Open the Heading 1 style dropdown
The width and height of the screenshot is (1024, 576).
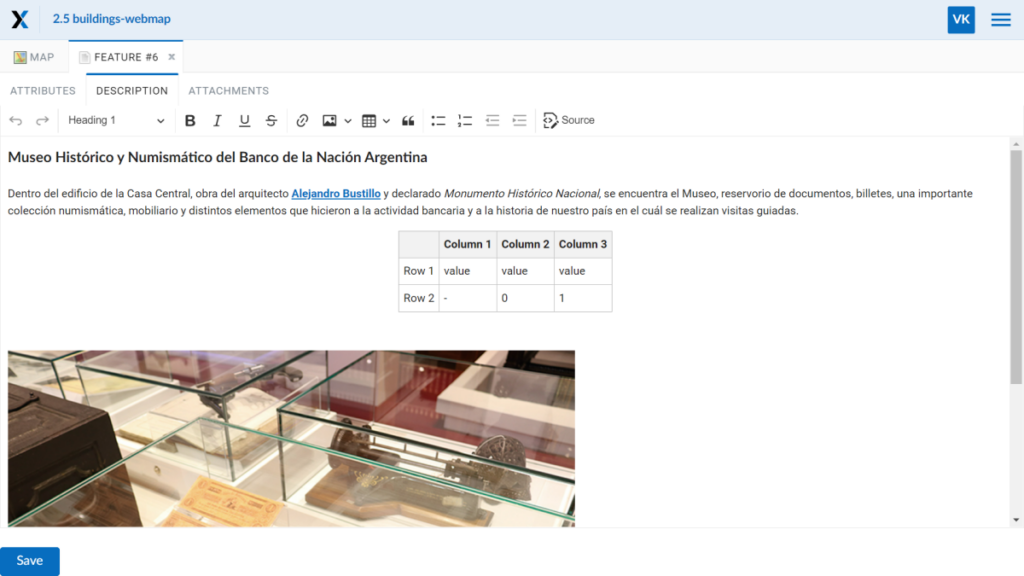click(116, 120)
